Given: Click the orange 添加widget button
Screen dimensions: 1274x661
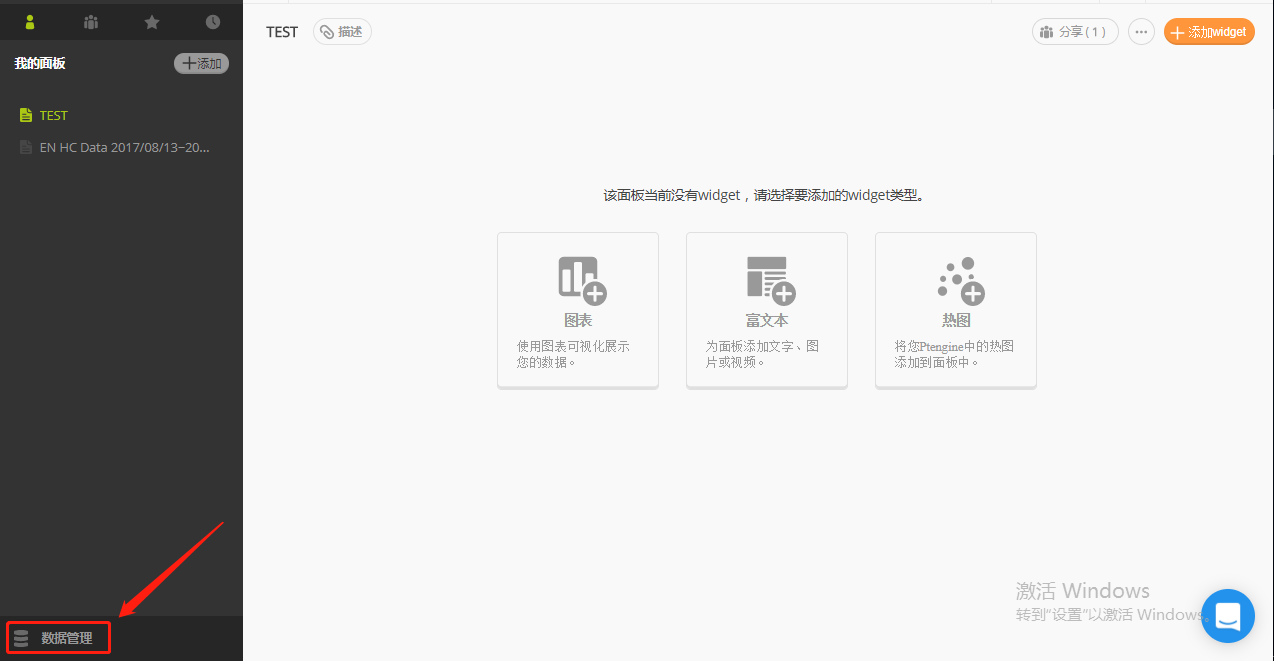Looking at the screenshot, I should (1209, 32).
